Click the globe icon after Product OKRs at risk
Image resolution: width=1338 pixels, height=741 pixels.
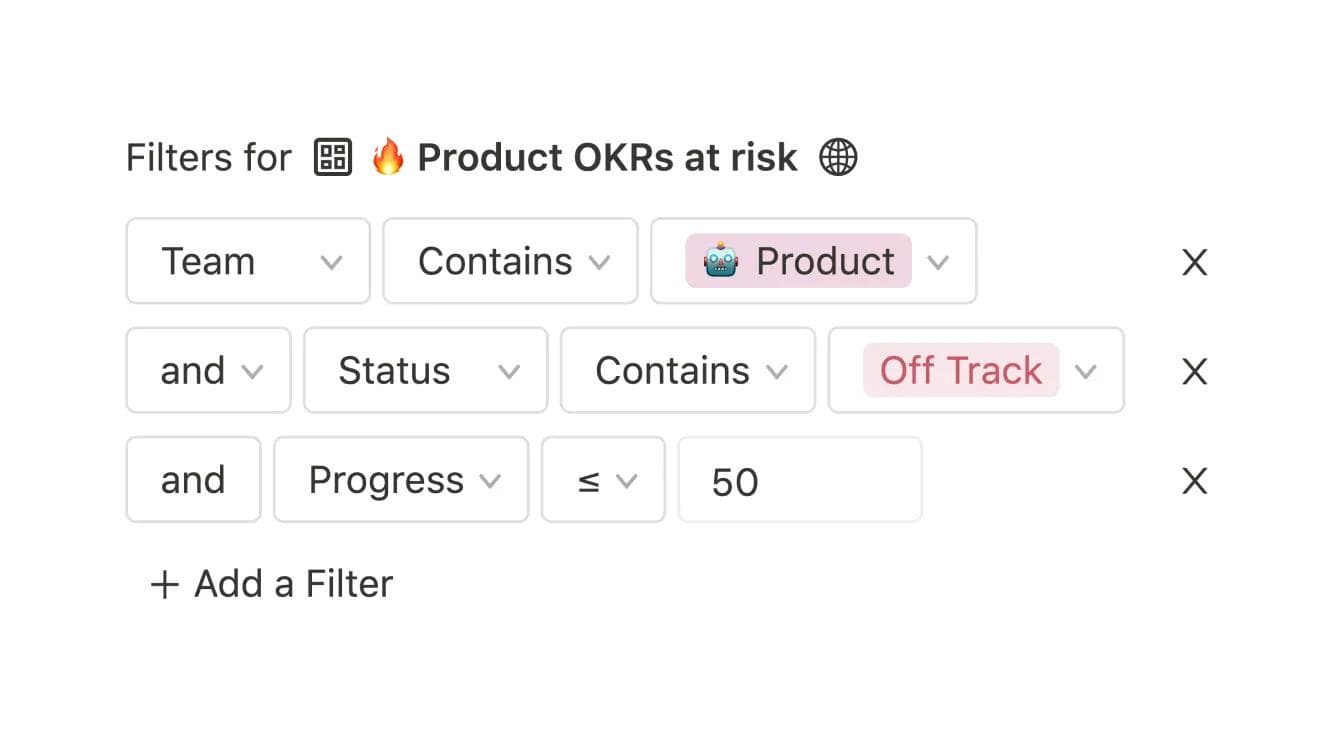(840, 157)
